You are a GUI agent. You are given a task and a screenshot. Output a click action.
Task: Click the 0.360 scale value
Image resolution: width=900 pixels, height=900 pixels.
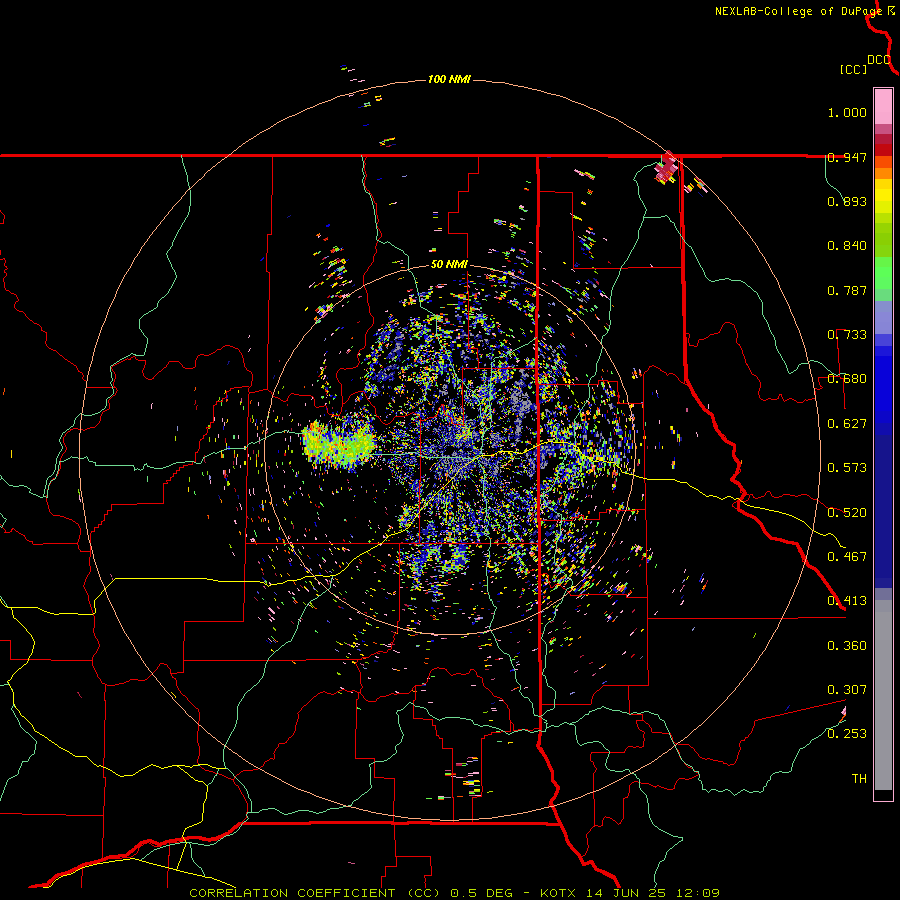coord(847,646)
